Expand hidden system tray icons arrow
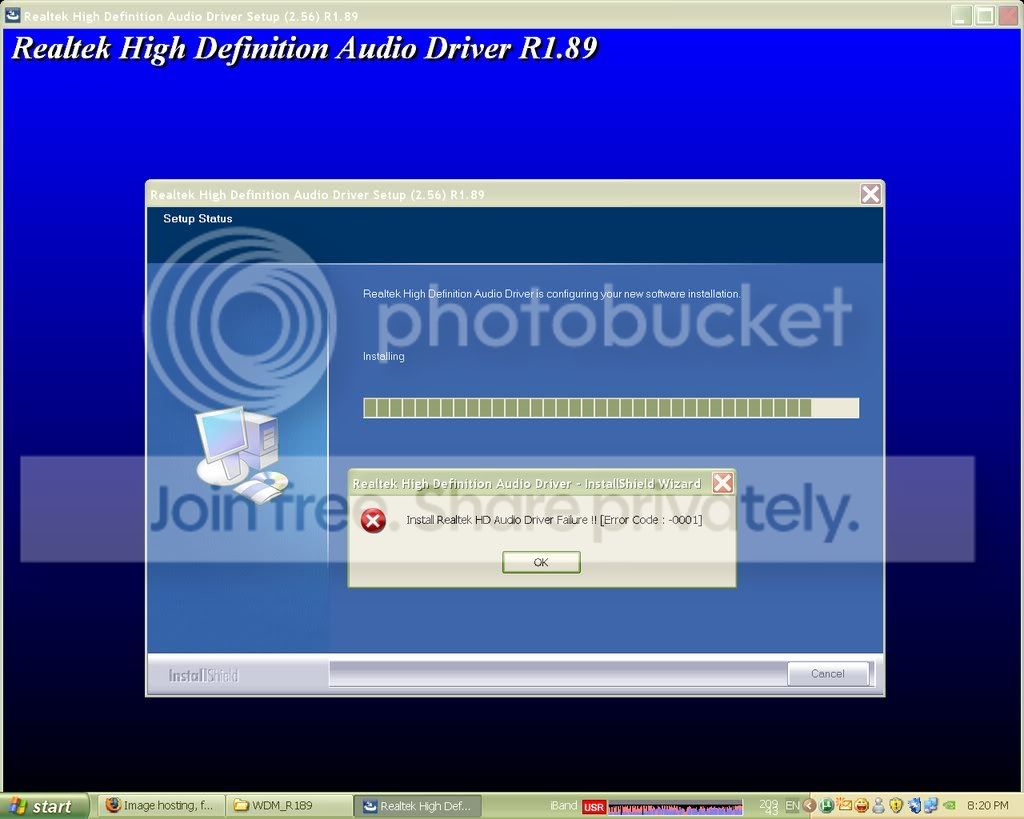The image size is (1024, 819). [810, 805]
